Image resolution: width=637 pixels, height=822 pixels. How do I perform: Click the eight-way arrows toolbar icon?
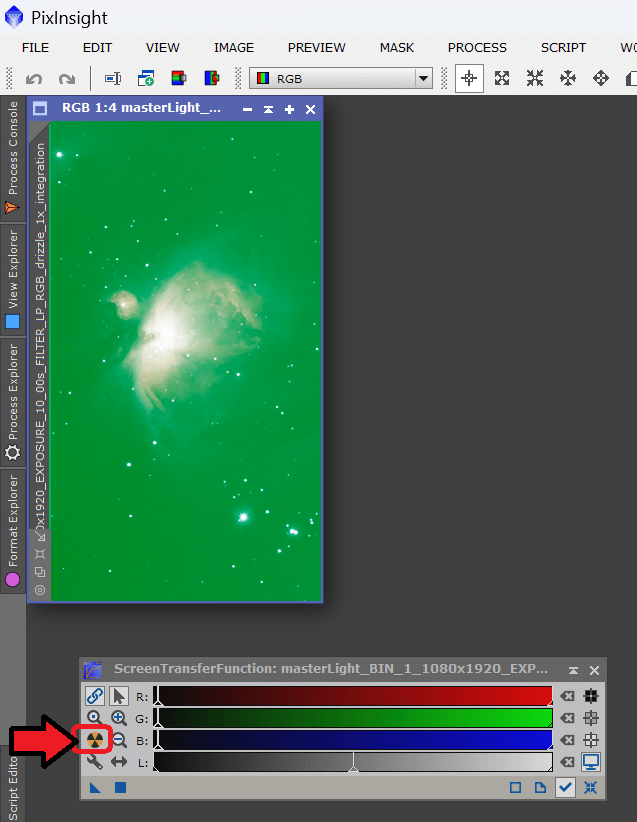click(x=568, y=79)
